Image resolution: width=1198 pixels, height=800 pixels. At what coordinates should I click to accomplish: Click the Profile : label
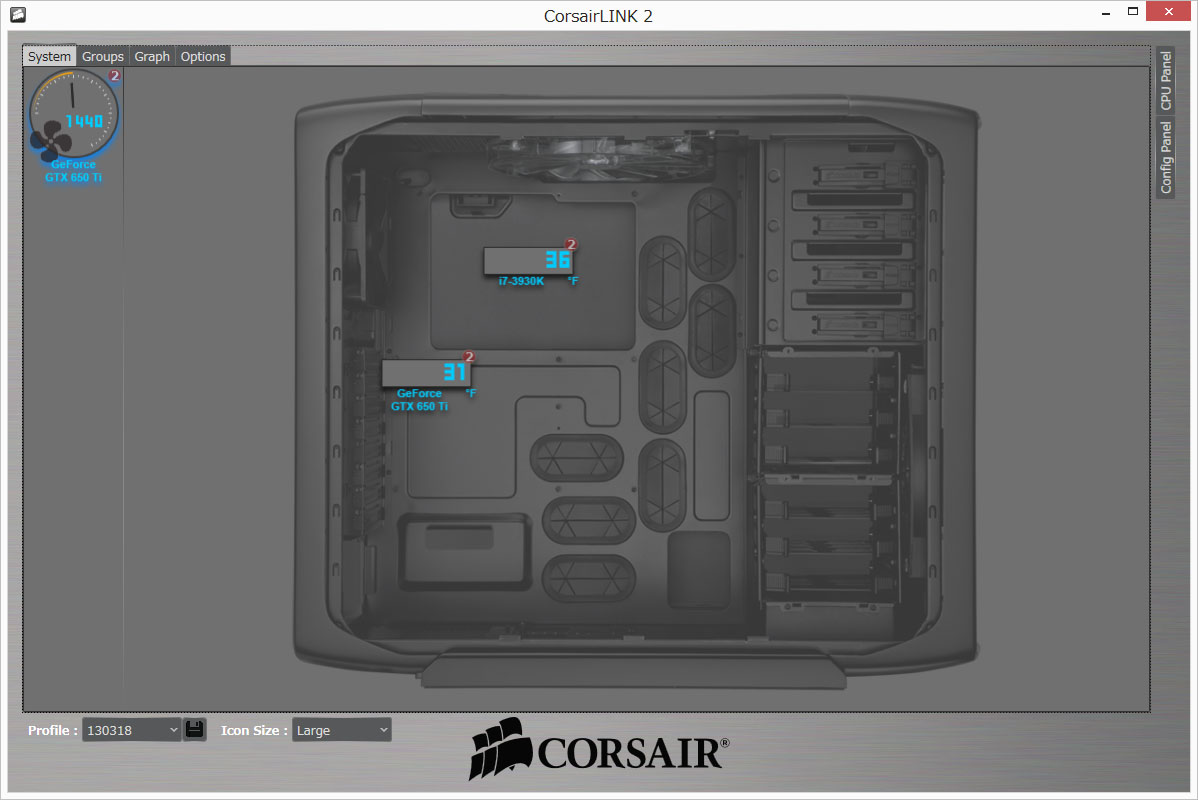click(53, 730)
